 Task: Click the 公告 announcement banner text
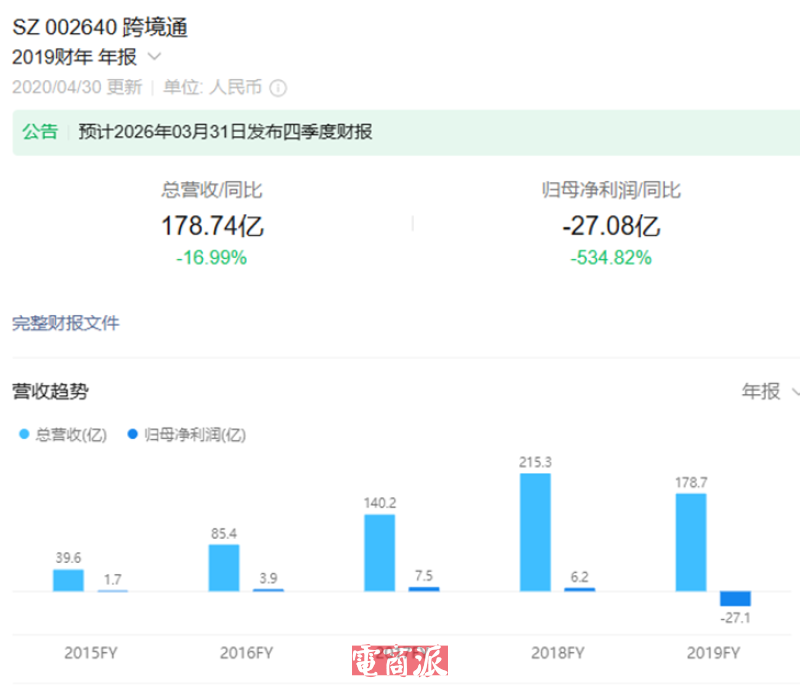pyautogui.click(x=225, y=132)
